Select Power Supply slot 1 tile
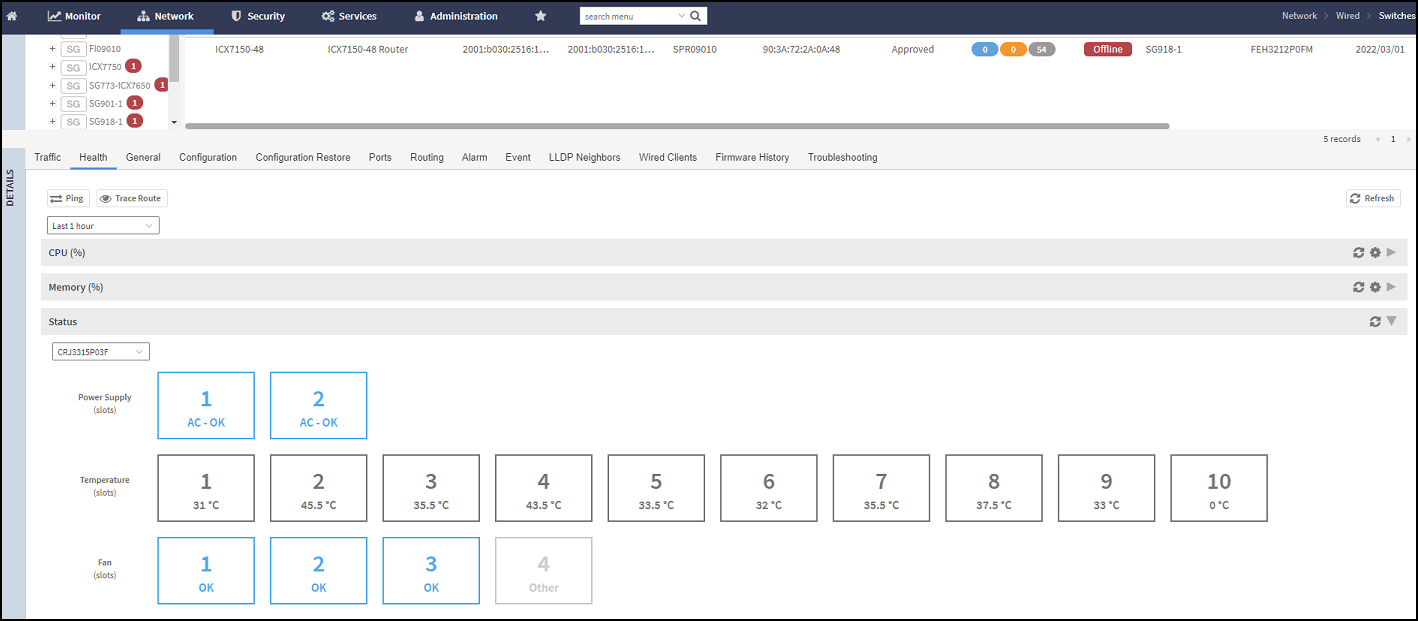Viewport: 1418px width, 621px height. [206, 405]
